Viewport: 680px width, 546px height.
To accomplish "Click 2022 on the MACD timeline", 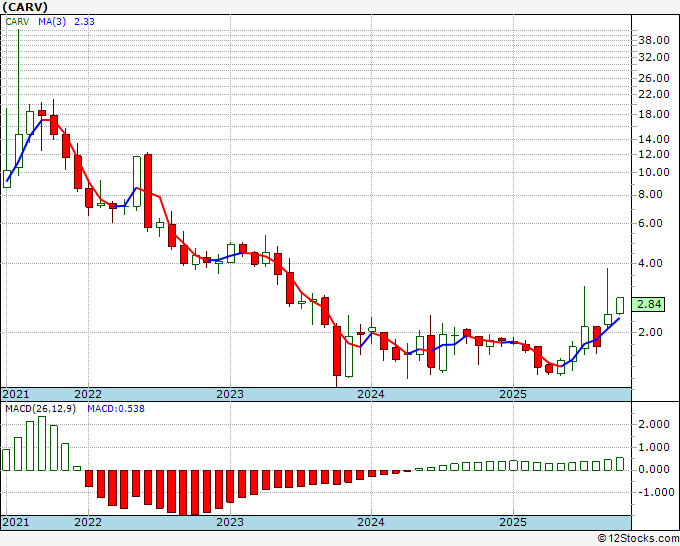I will 88,522.
